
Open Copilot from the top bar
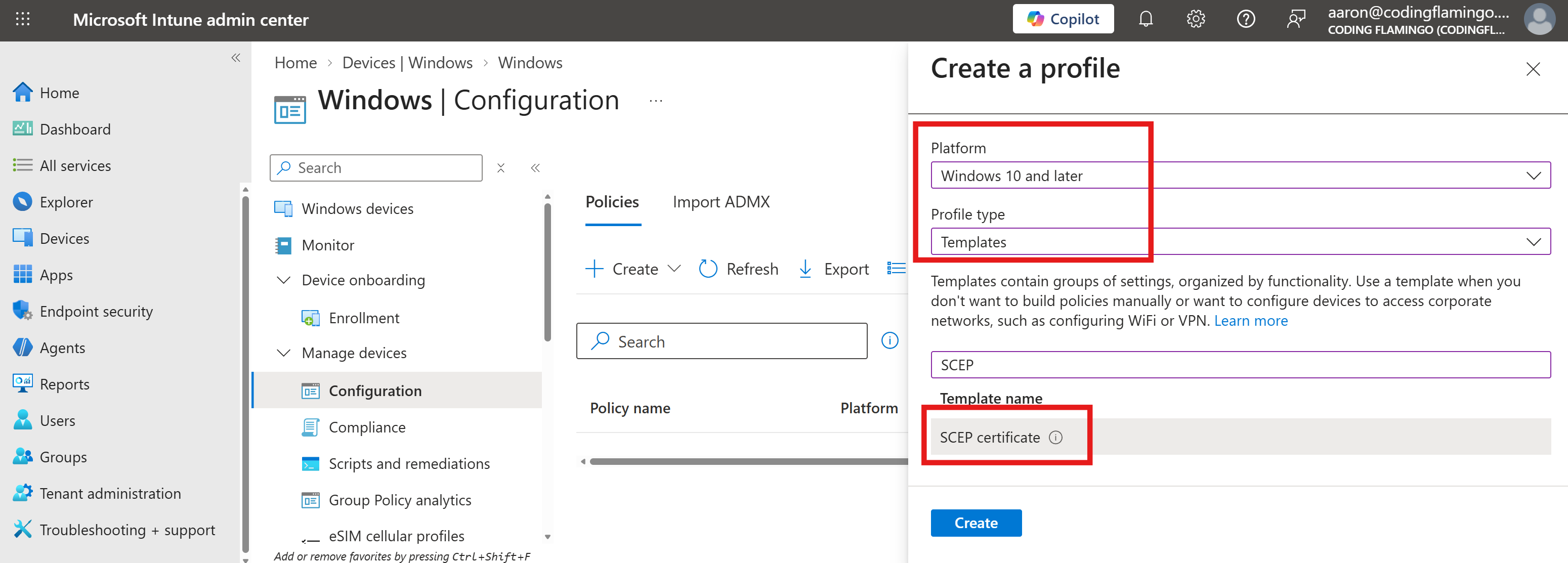click(1063, 20)
